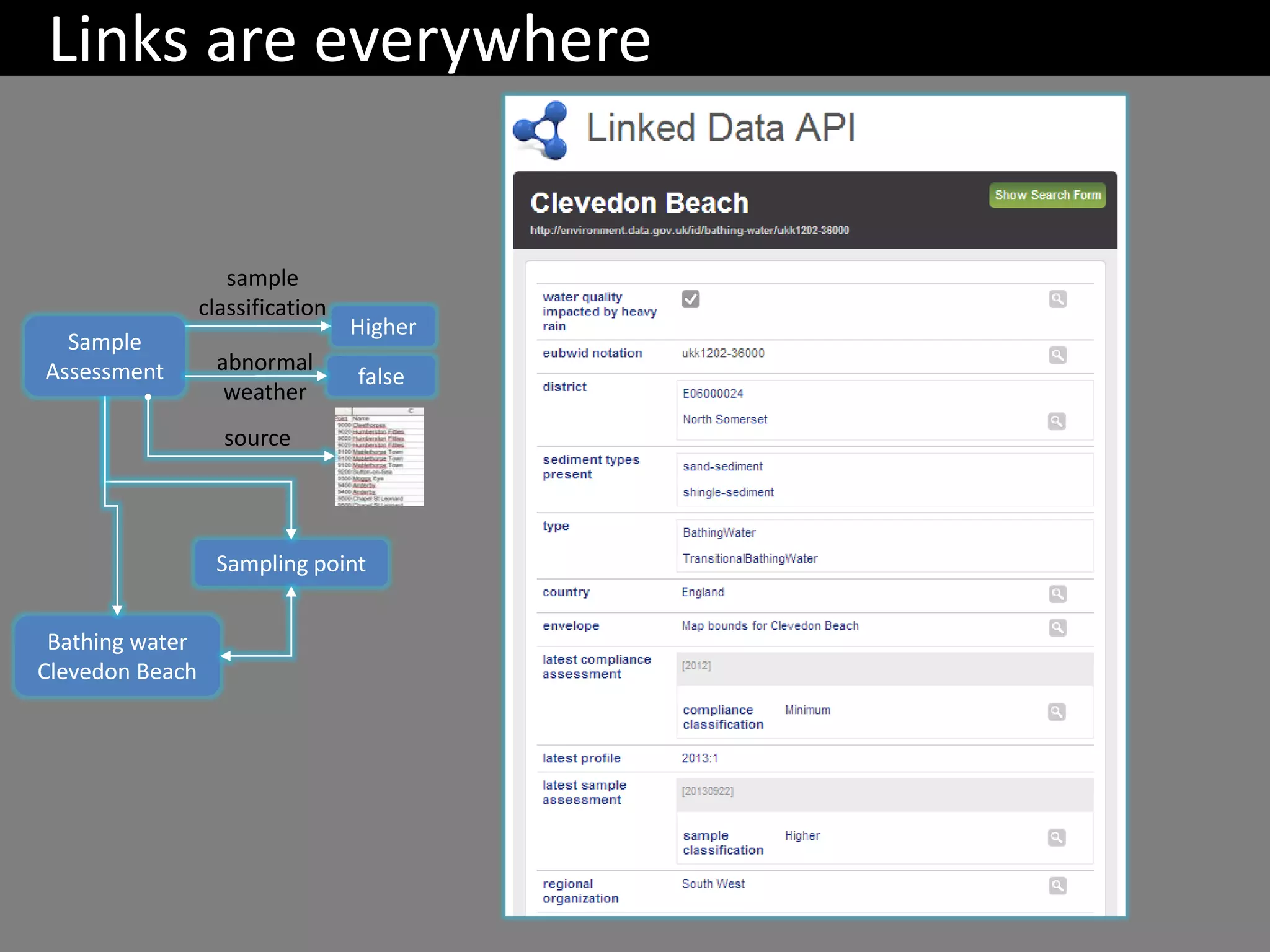This screenshot has width=1270, height=952.
Task: Toggle water quality impacted by heavy rain checkbox
Action: [690, 299]
